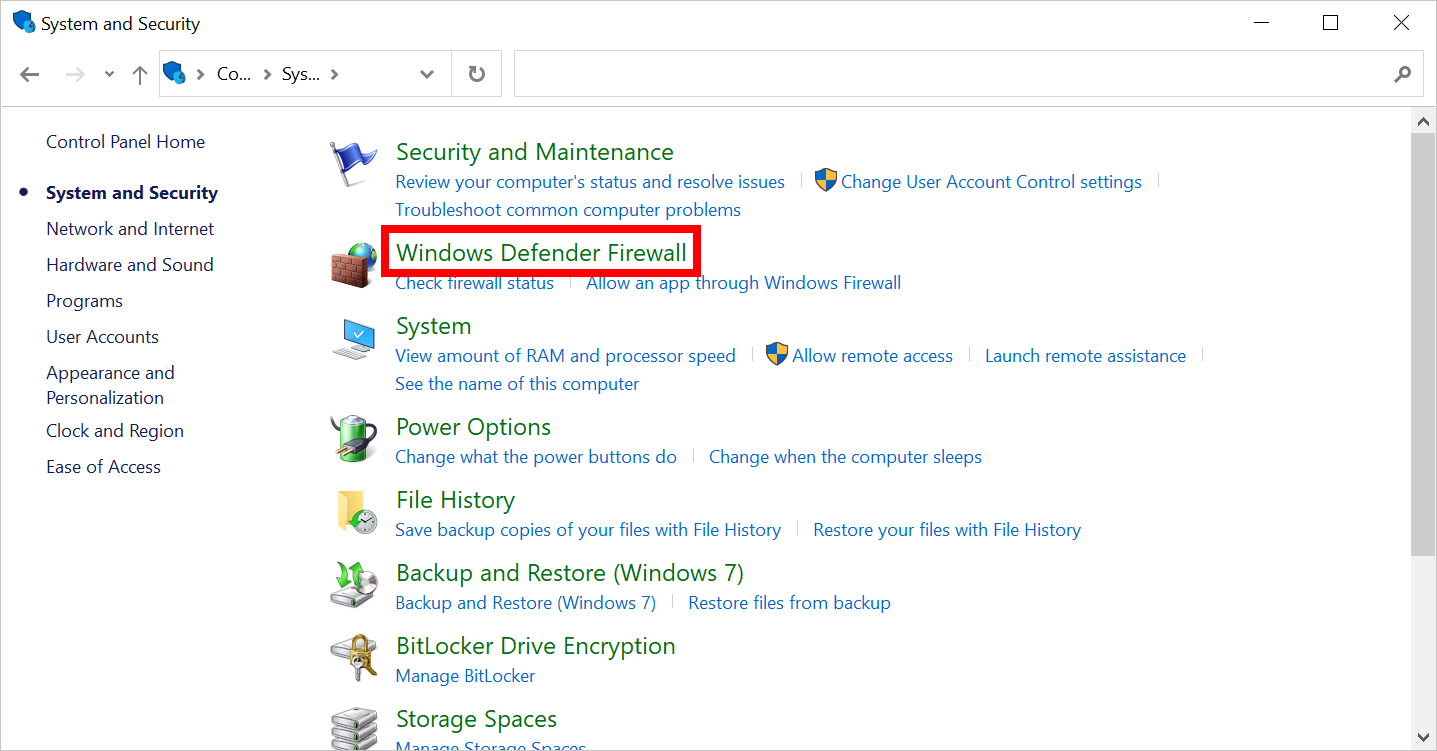The height and width of the screenshot is (751, 1437).
Task: Open Change User Account Control settings
Action: click(990, 182)
